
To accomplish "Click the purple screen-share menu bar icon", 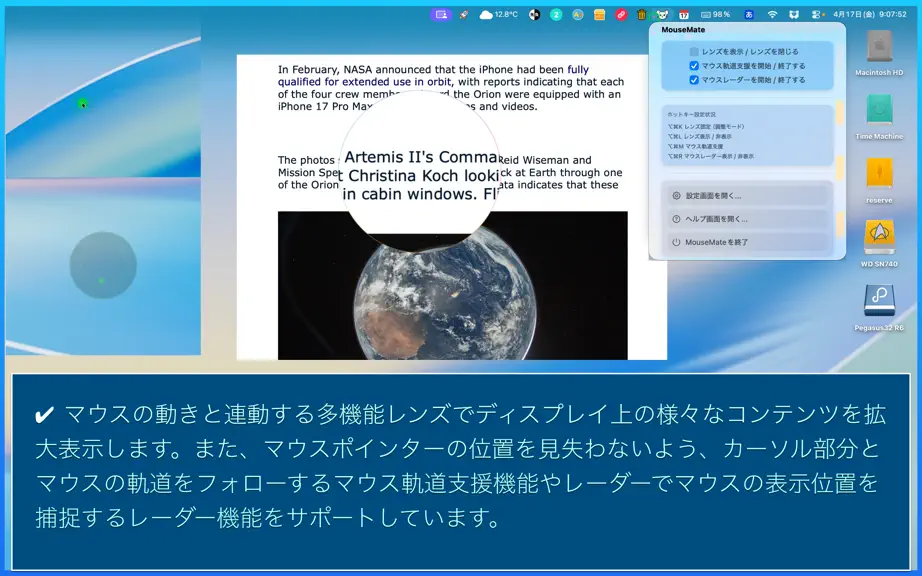I will click(x=440, y=15).
